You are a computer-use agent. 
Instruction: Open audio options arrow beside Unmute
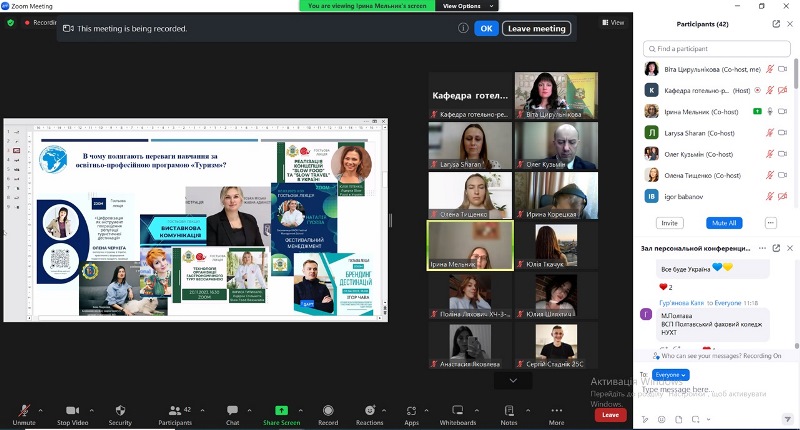(x=40, y=410)
